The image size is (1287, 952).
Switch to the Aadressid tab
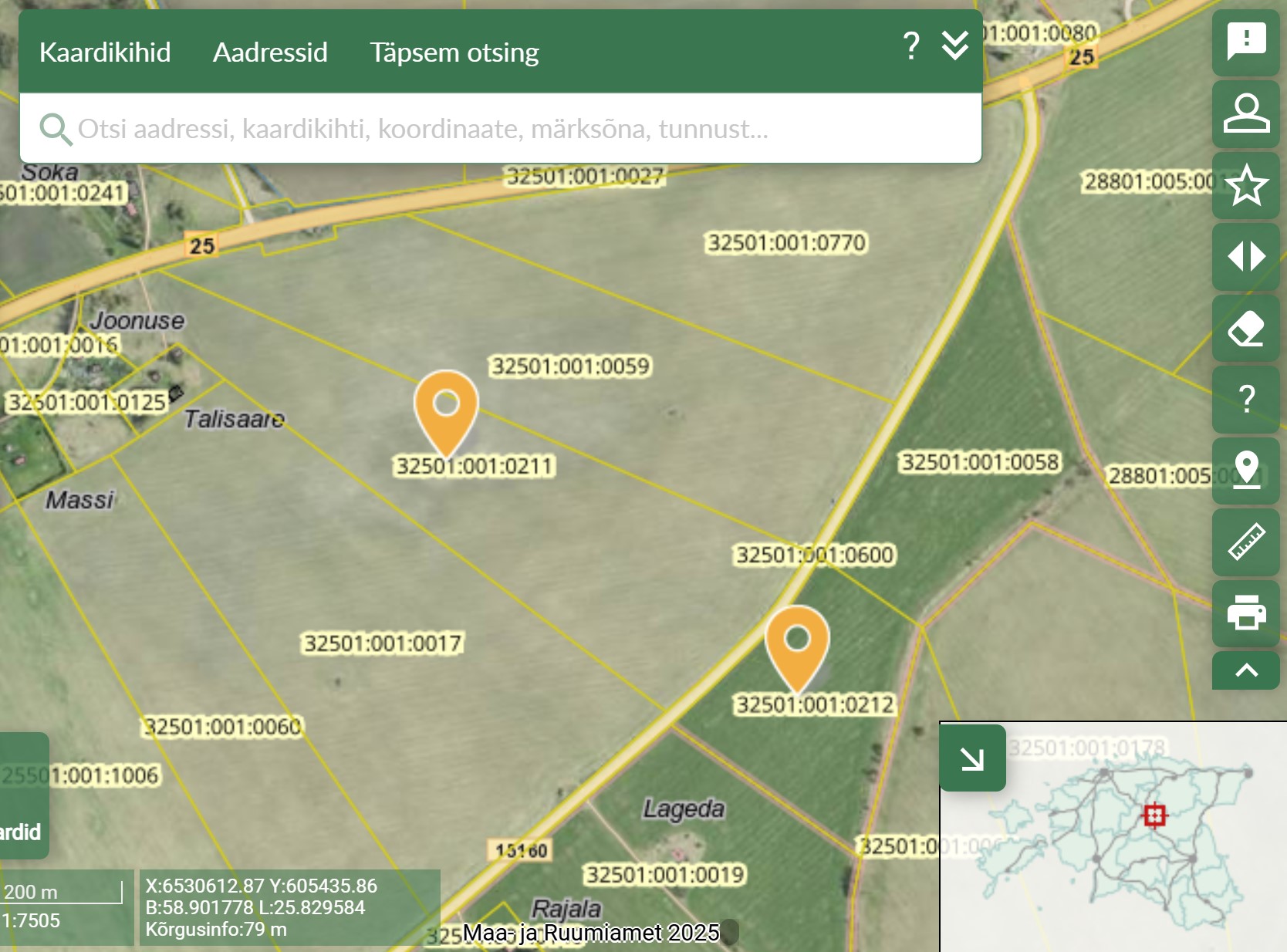(270, 52)
